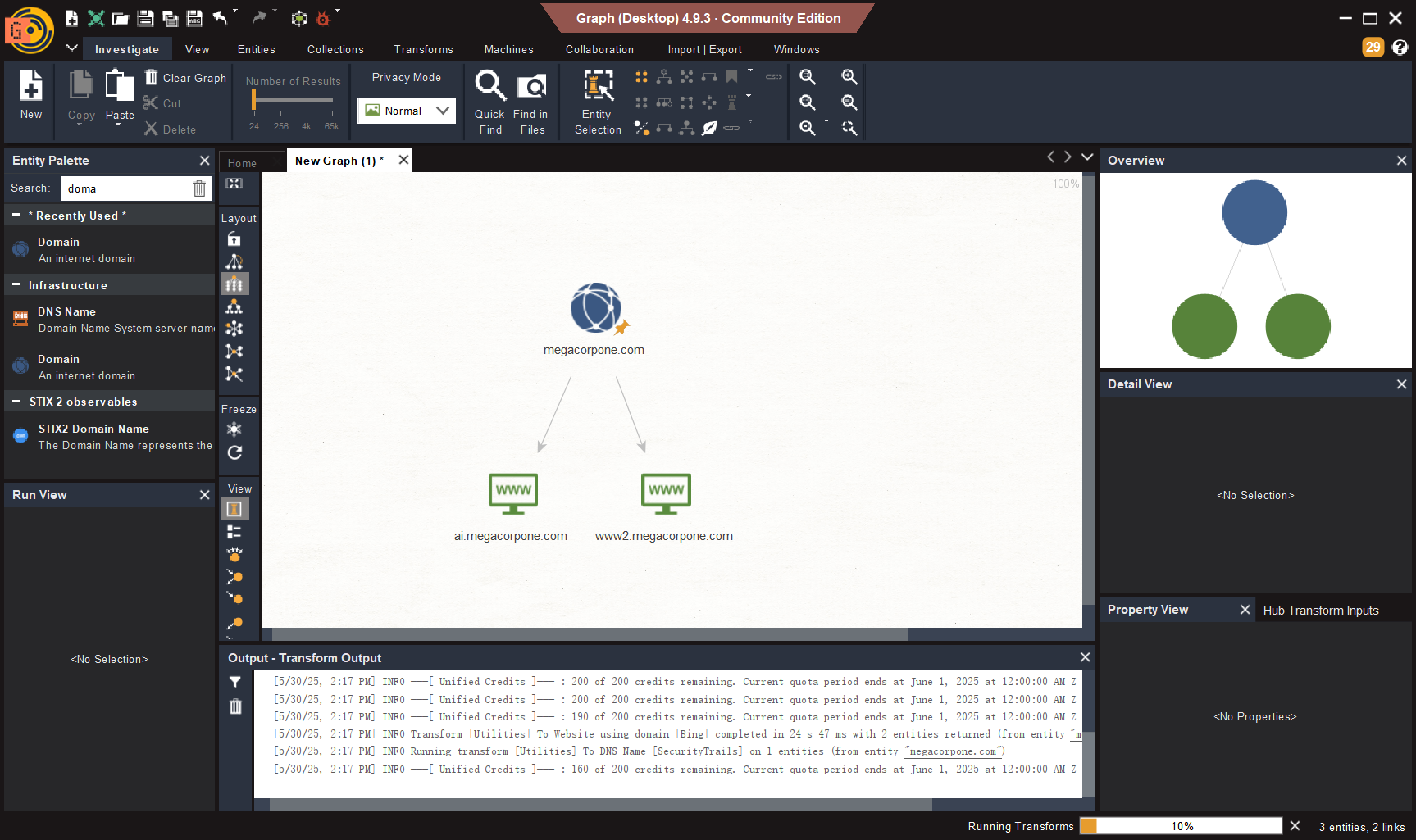Click the ai.megacorpone.com website entity

513,494
